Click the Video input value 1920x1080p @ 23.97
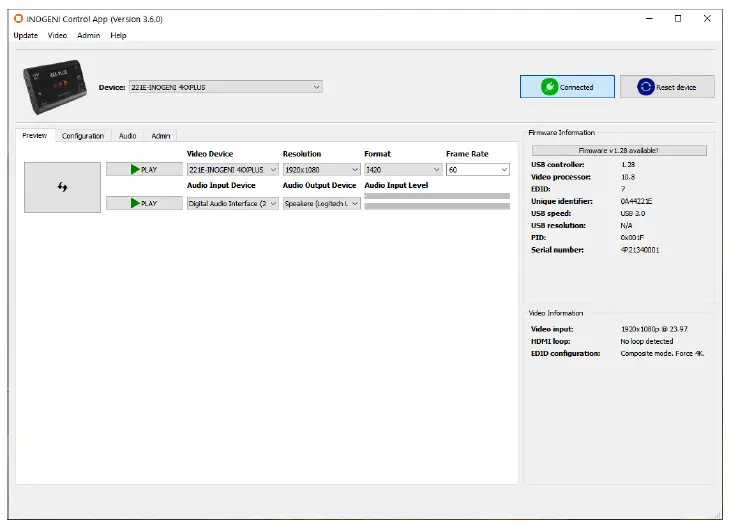 [x=654, y=329]
